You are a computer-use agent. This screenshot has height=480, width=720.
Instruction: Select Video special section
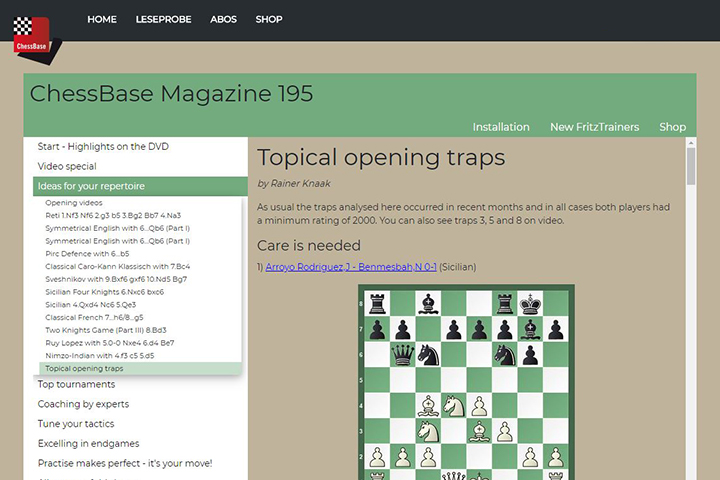coord(67,166)
